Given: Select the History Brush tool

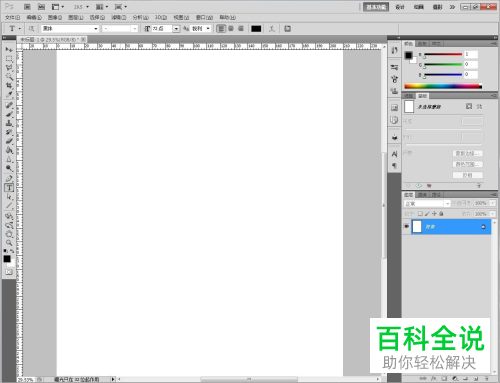Looking at the screenshot, I should tap(9, 132).
